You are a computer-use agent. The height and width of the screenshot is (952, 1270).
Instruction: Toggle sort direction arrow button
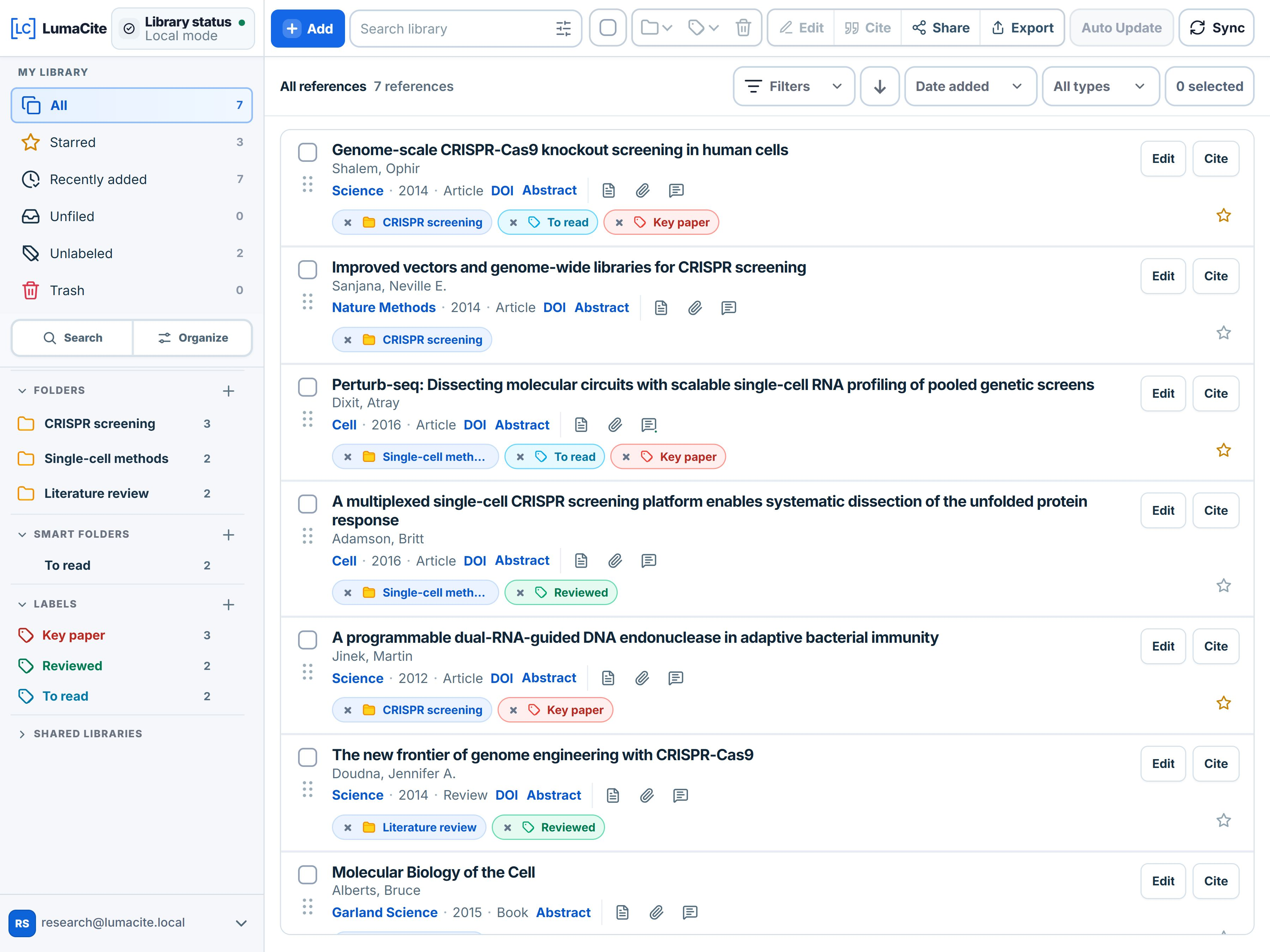point(879,87)
